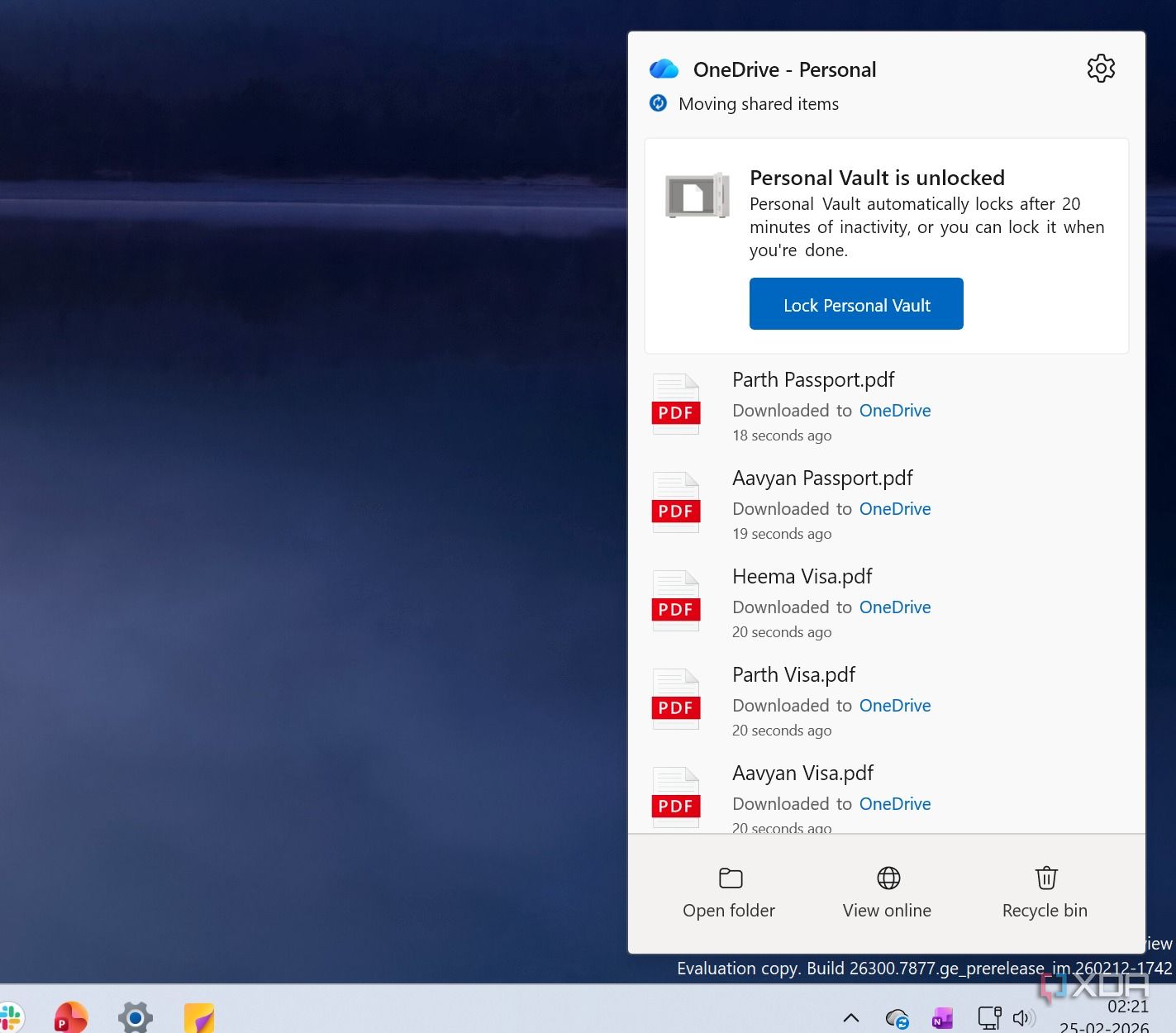
Task: Follow the OneDrive link under Parth Passport.pdf
Action: tap(895, 411)
